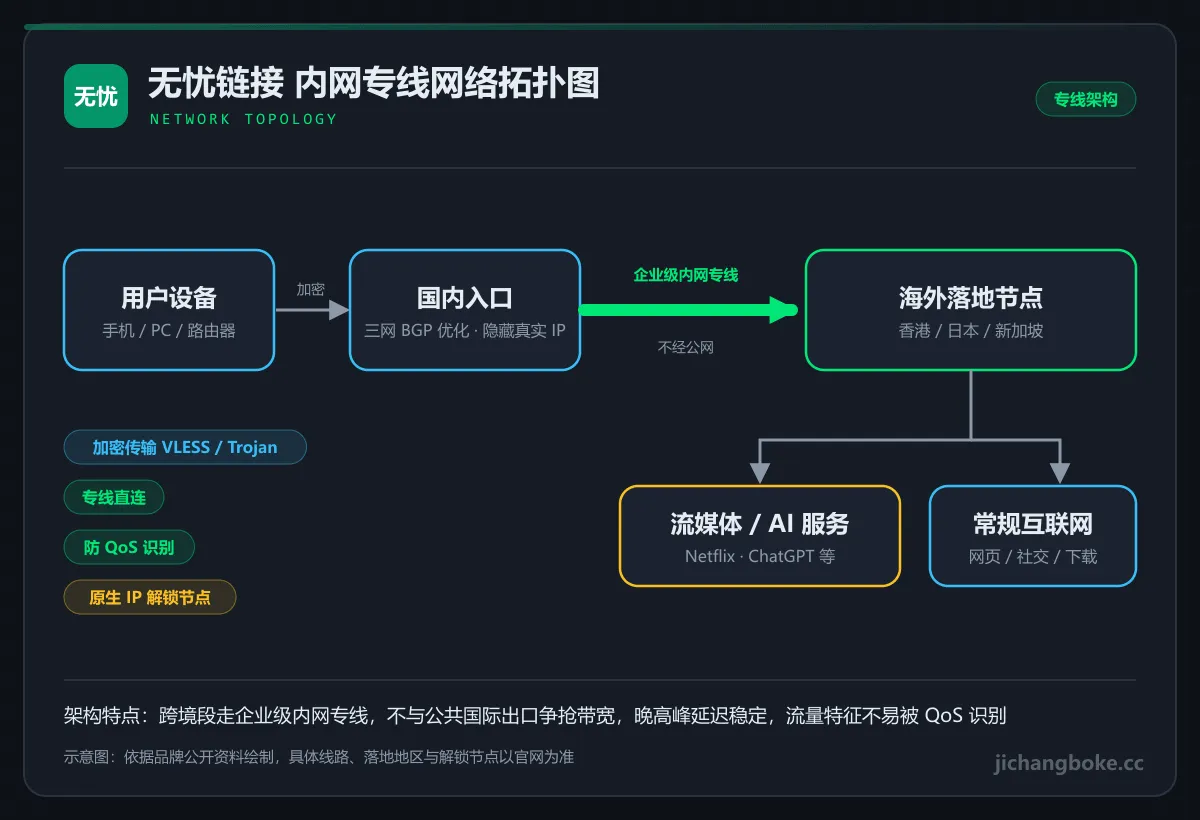
Task: Click the 加密传输 VLESS / Trojan tag
Action: (x=185, y=447)
